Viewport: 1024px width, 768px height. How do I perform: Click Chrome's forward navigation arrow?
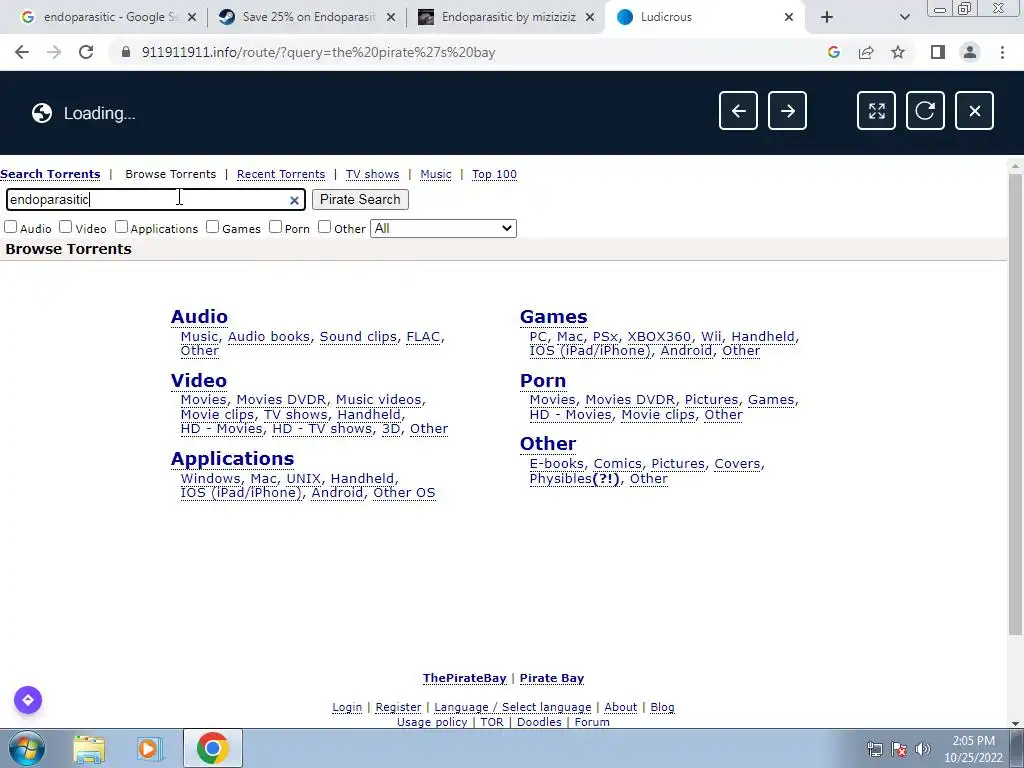[x=54, y=52]
